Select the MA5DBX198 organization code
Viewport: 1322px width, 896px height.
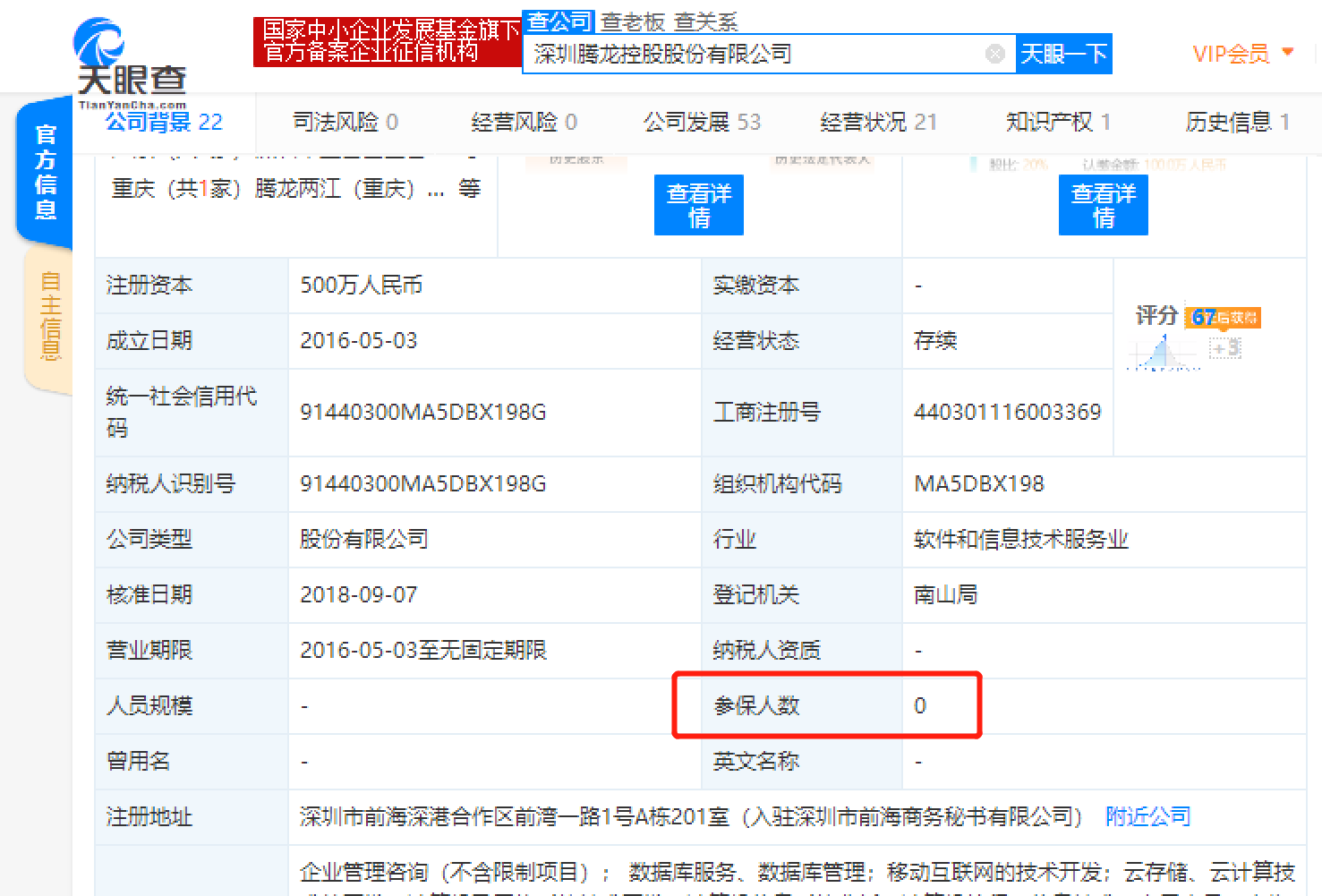tap(979, 483)
